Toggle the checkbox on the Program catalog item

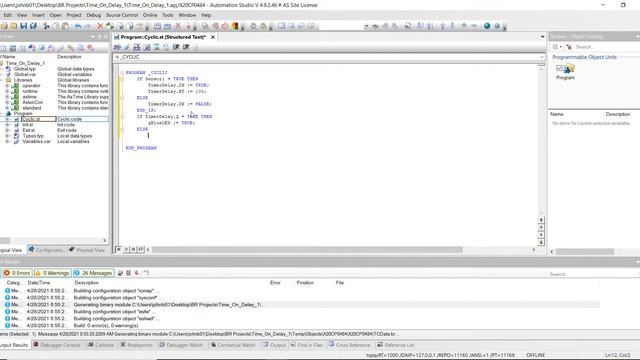(x=559, y=68)
